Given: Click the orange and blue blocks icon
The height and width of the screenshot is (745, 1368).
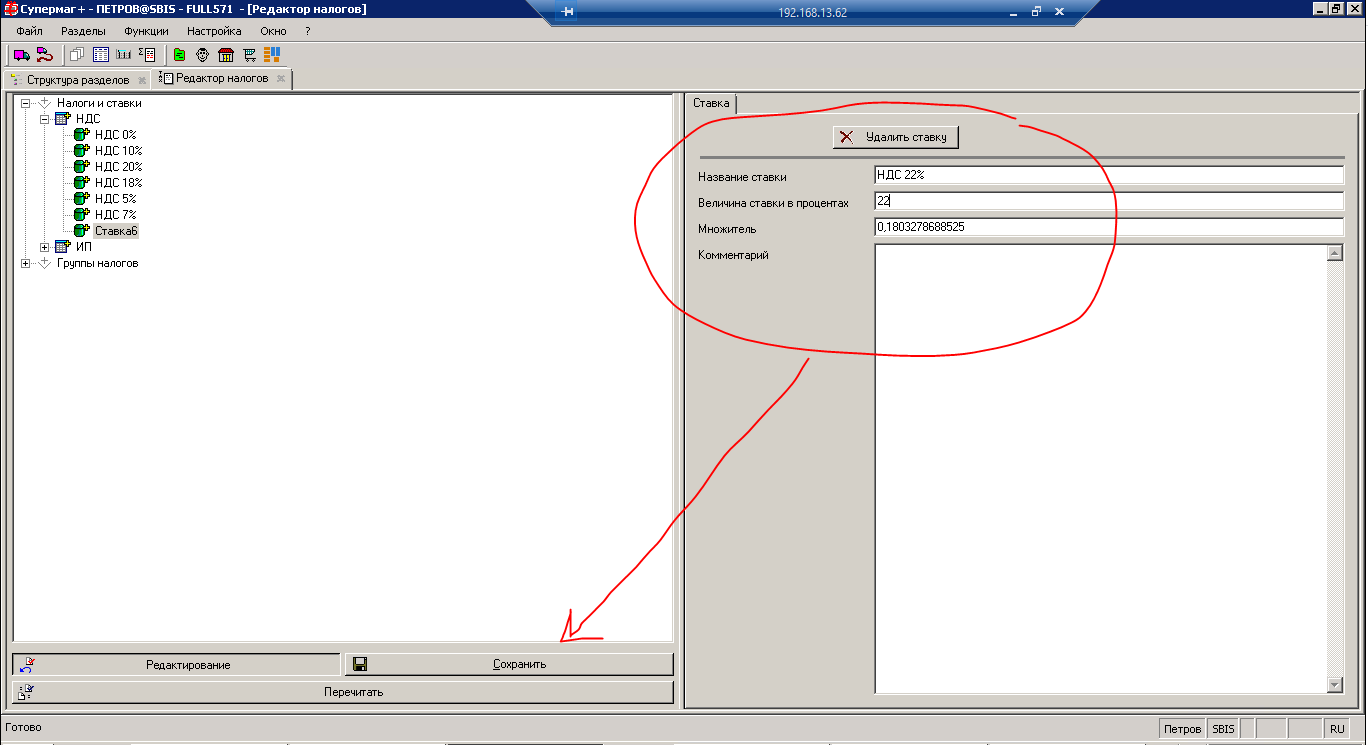Looking at the screenshot, I should tap(272, 55).
